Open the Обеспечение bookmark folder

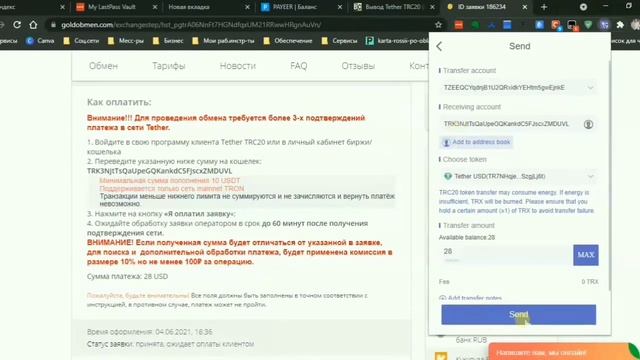(x=288, y=41)
